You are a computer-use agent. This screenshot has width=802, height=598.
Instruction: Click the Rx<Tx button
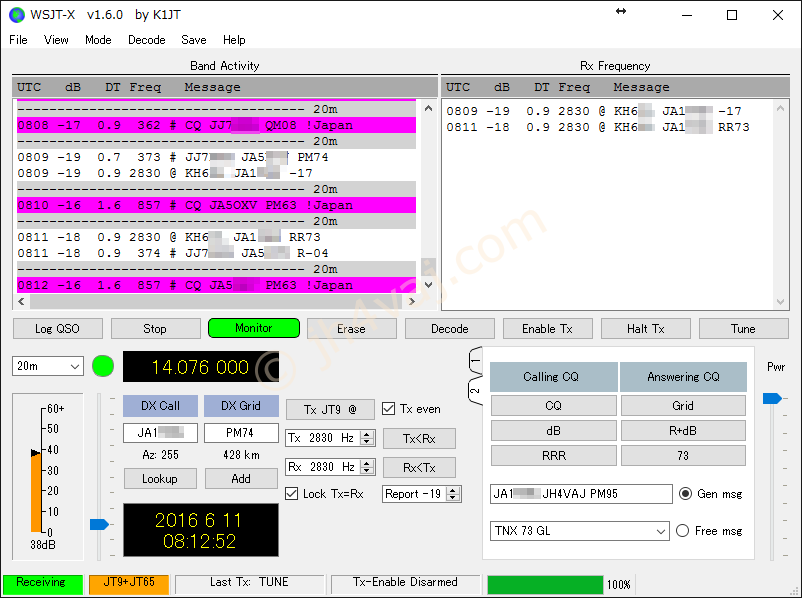419,468
